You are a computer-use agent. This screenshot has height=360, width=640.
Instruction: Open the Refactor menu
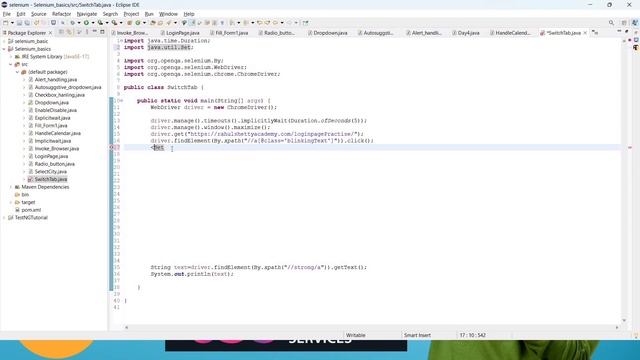point(62,14)
